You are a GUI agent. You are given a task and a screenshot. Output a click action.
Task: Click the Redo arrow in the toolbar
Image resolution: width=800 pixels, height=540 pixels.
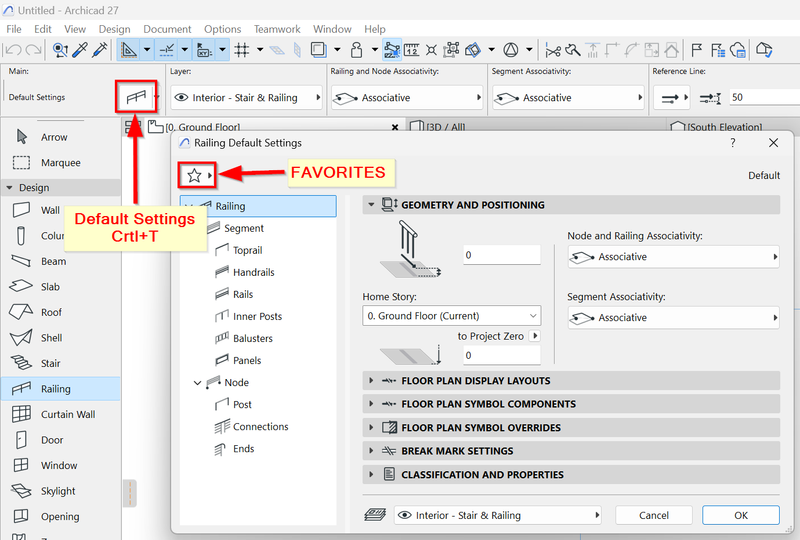[x=33, y=50]
